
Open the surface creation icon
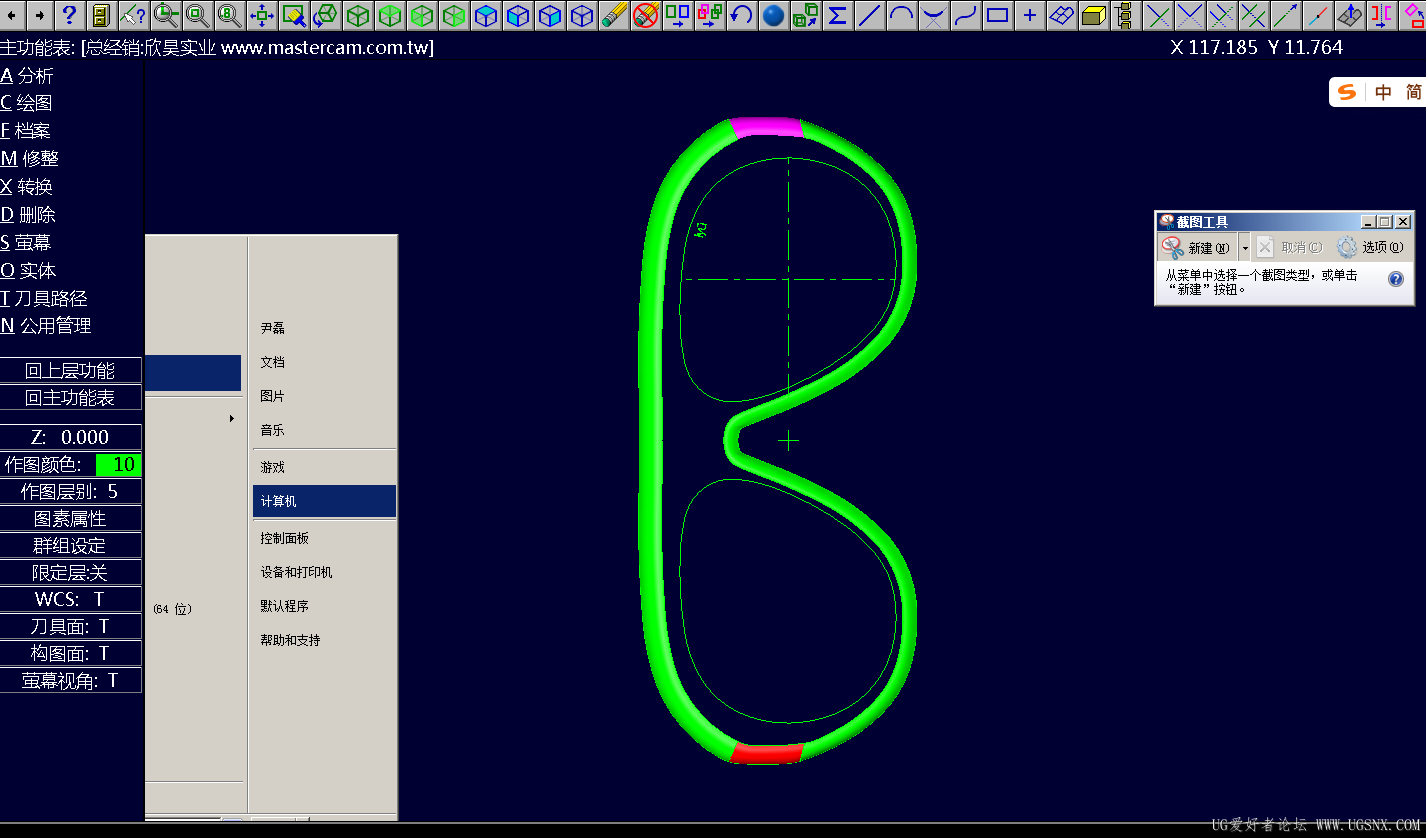(1062, 15)
